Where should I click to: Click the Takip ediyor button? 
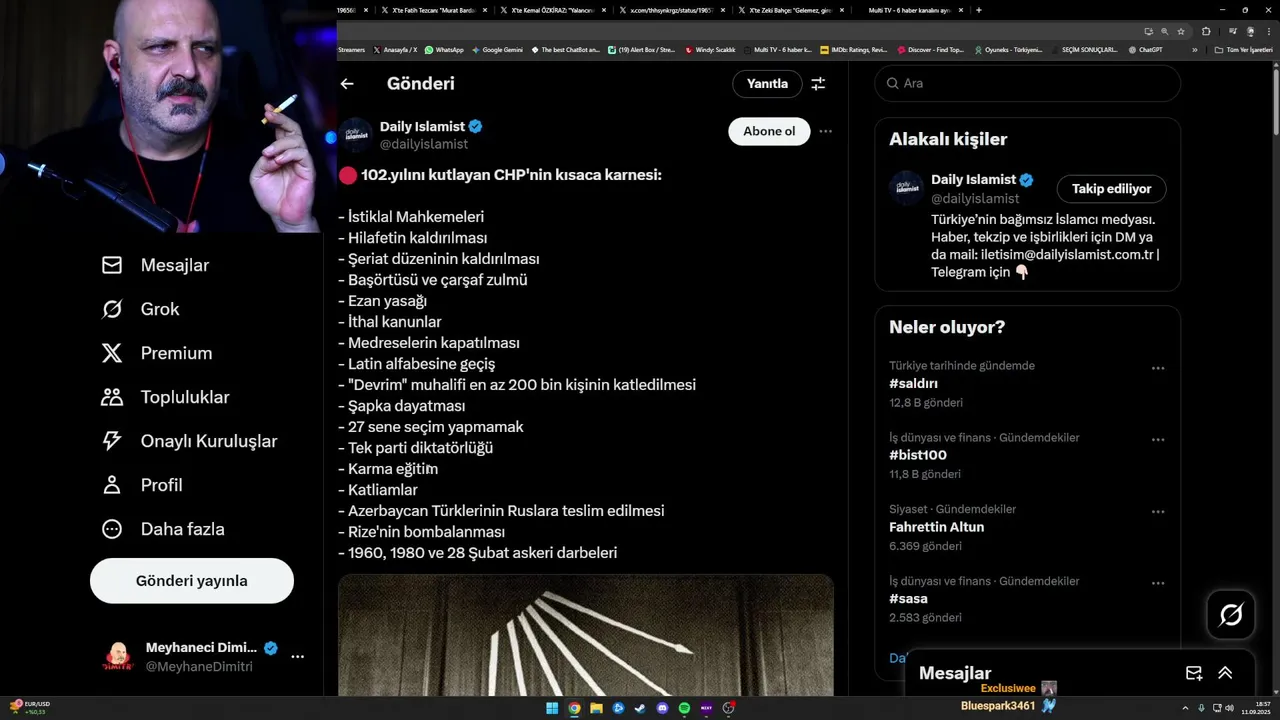1112,188
